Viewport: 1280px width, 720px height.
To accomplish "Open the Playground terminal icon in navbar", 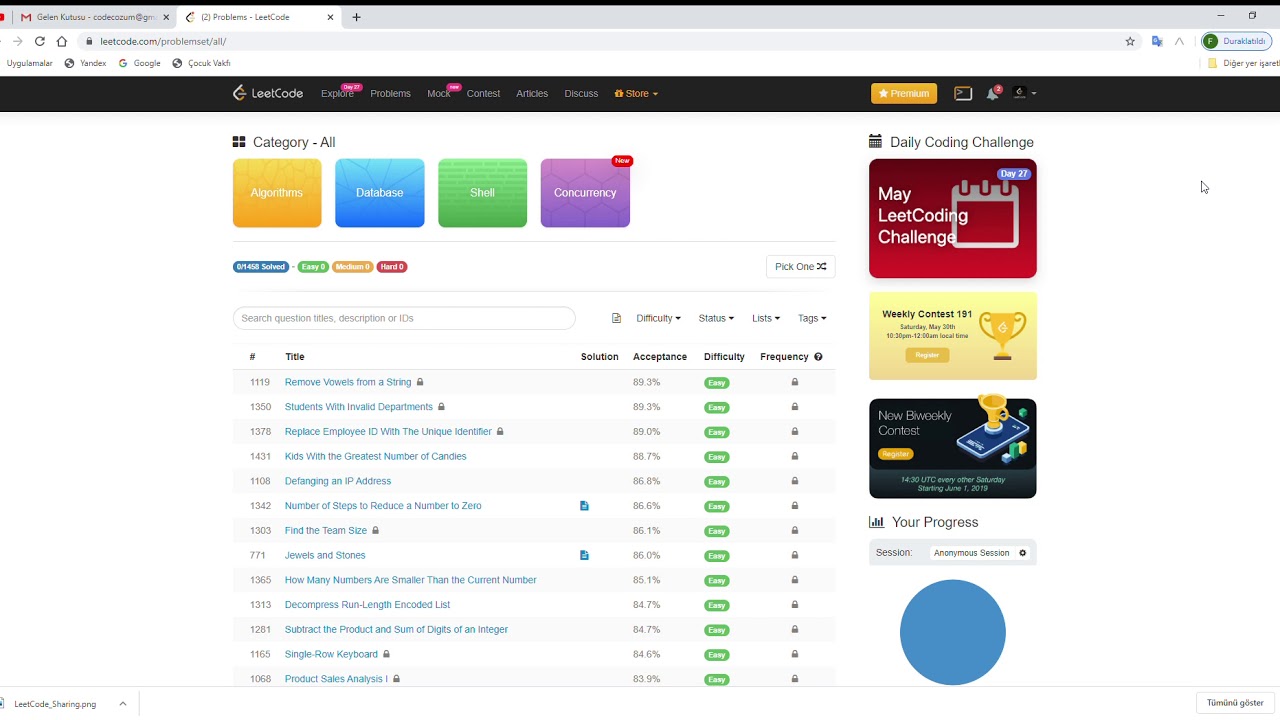I will coord(963,93).
